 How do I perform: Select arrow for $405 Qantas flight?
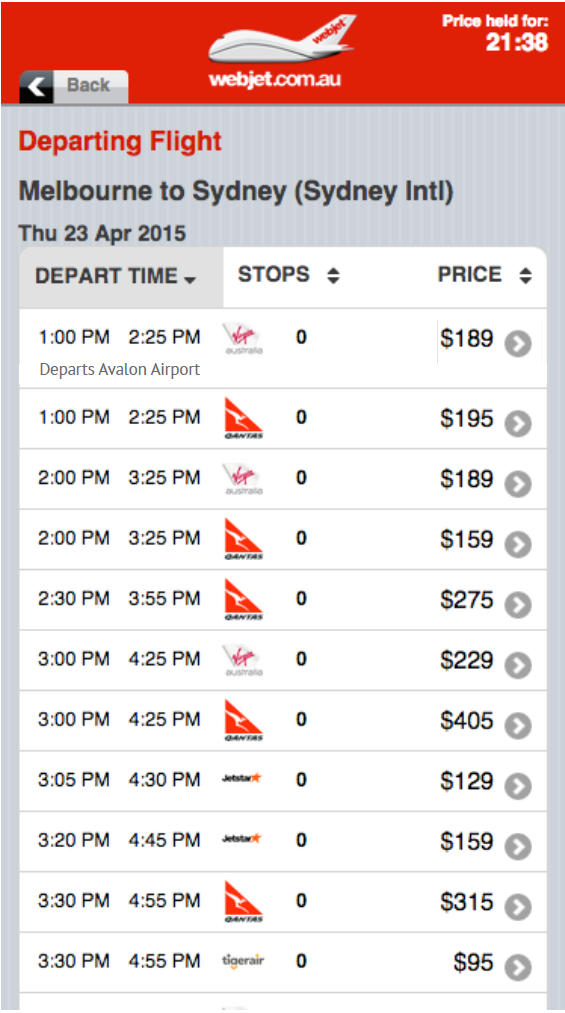518,726
